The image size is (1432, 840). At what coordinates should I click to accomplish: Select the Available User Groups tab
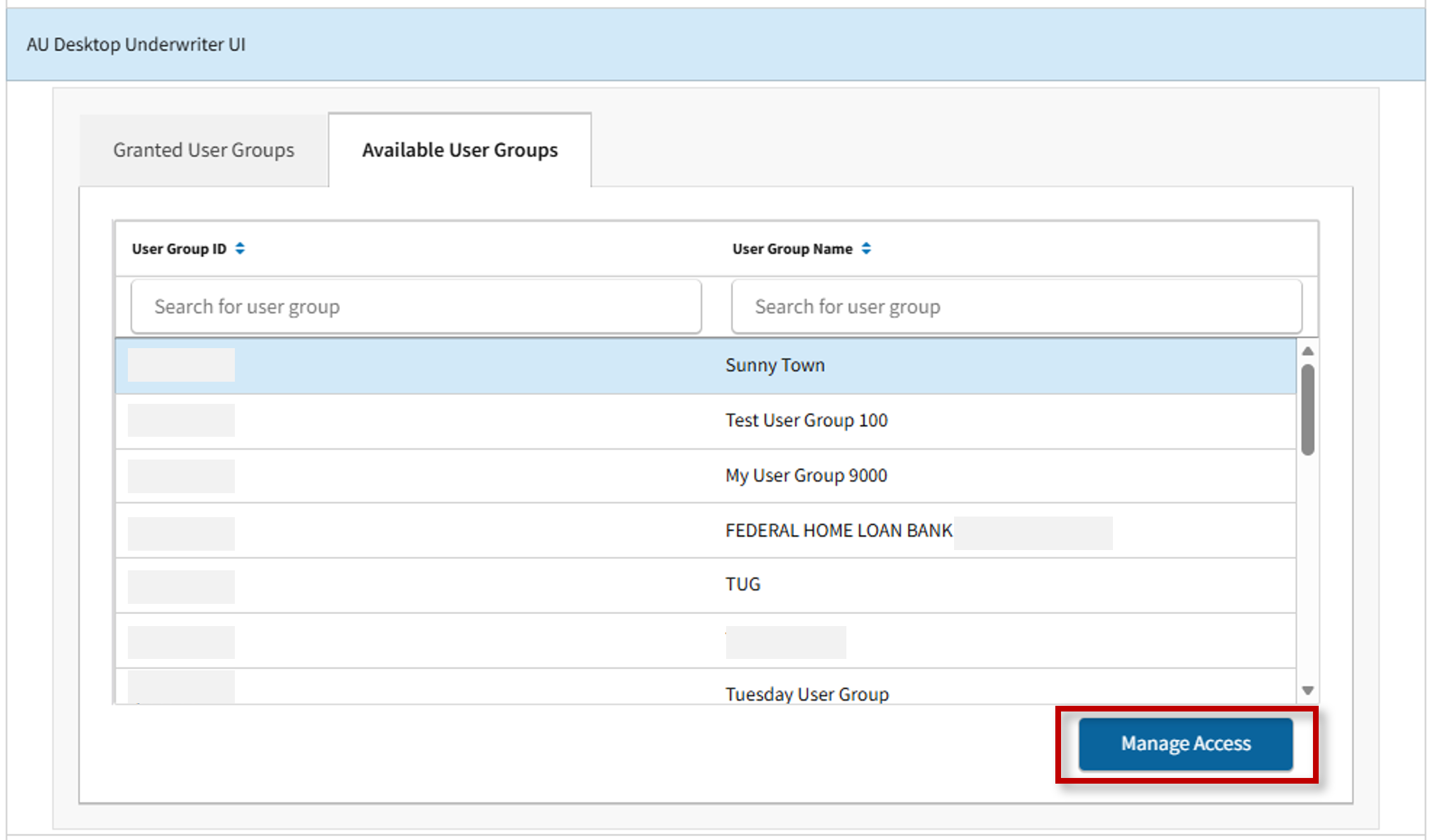click(x=460, y=150)
